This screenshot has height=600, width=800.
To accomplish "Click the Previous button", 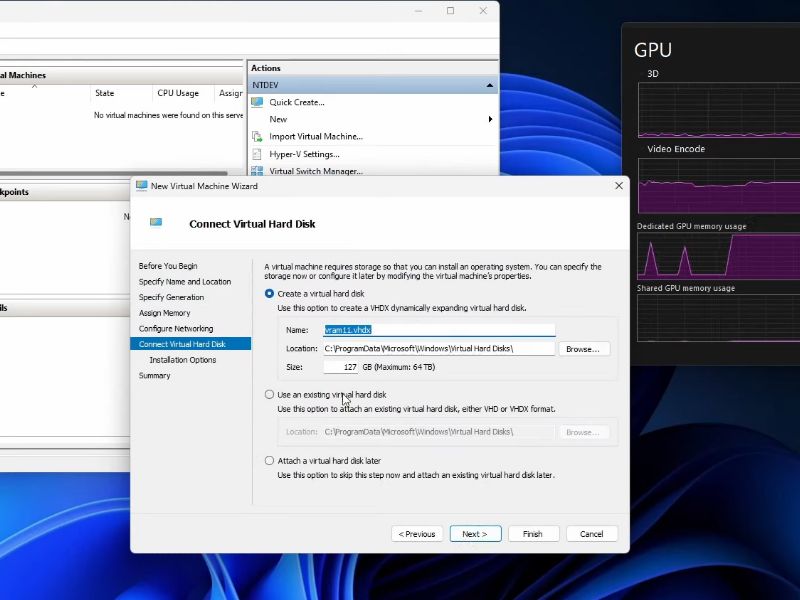I will 417,534.
